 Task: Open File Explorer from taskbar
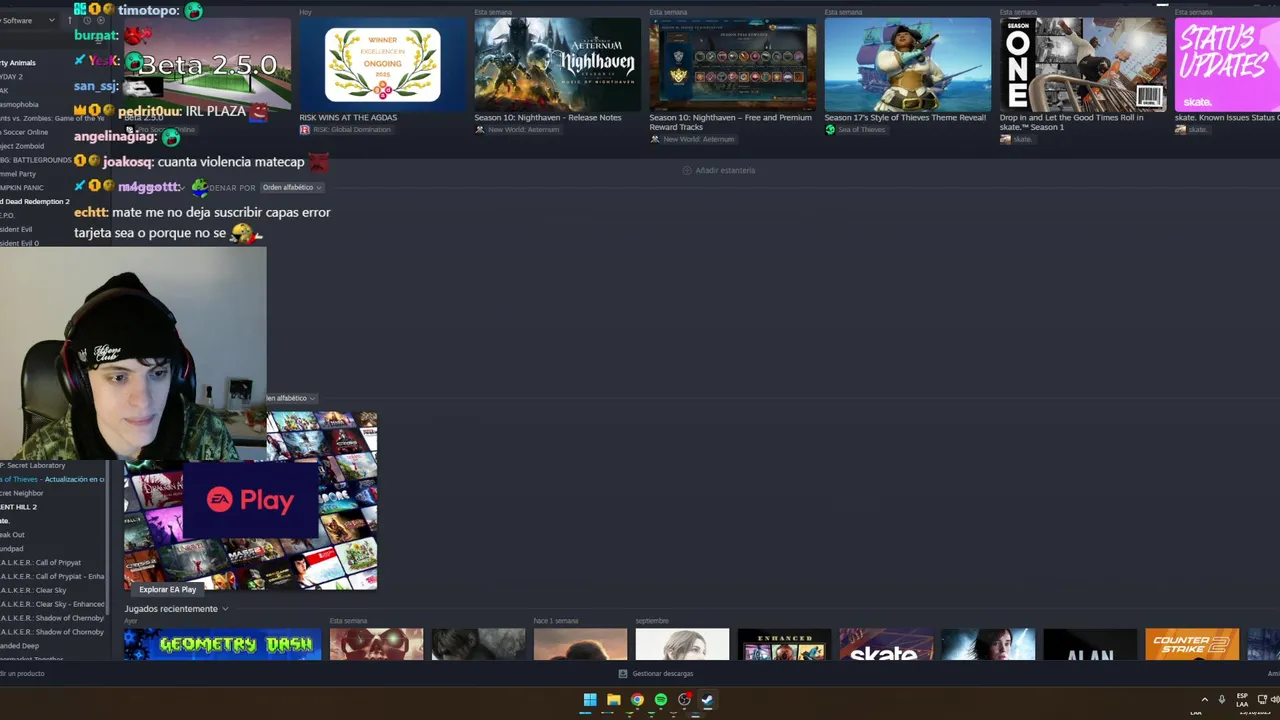(613, 700)
